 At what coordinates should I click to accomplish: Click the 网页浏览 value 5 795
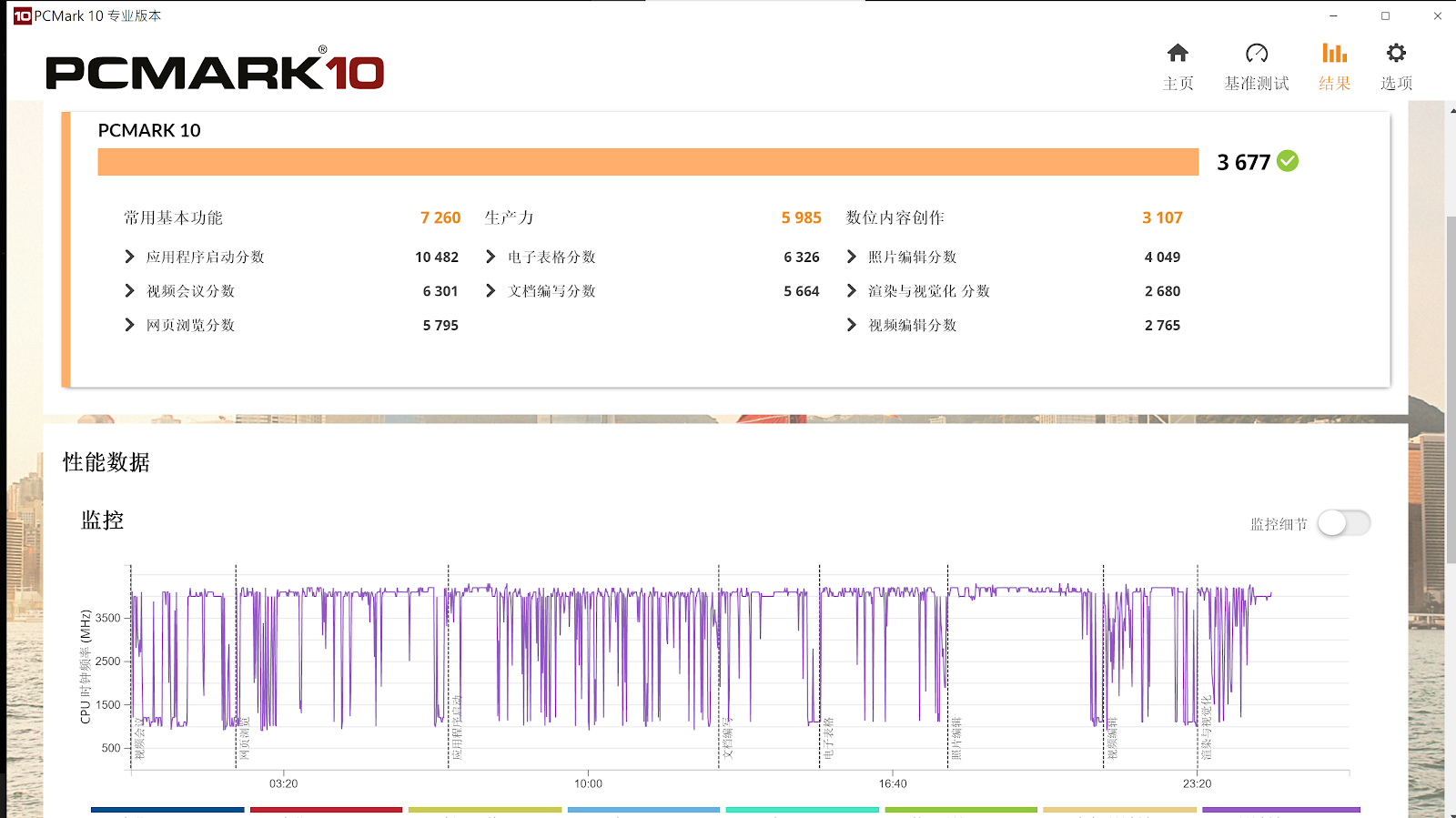coord(440,326)
